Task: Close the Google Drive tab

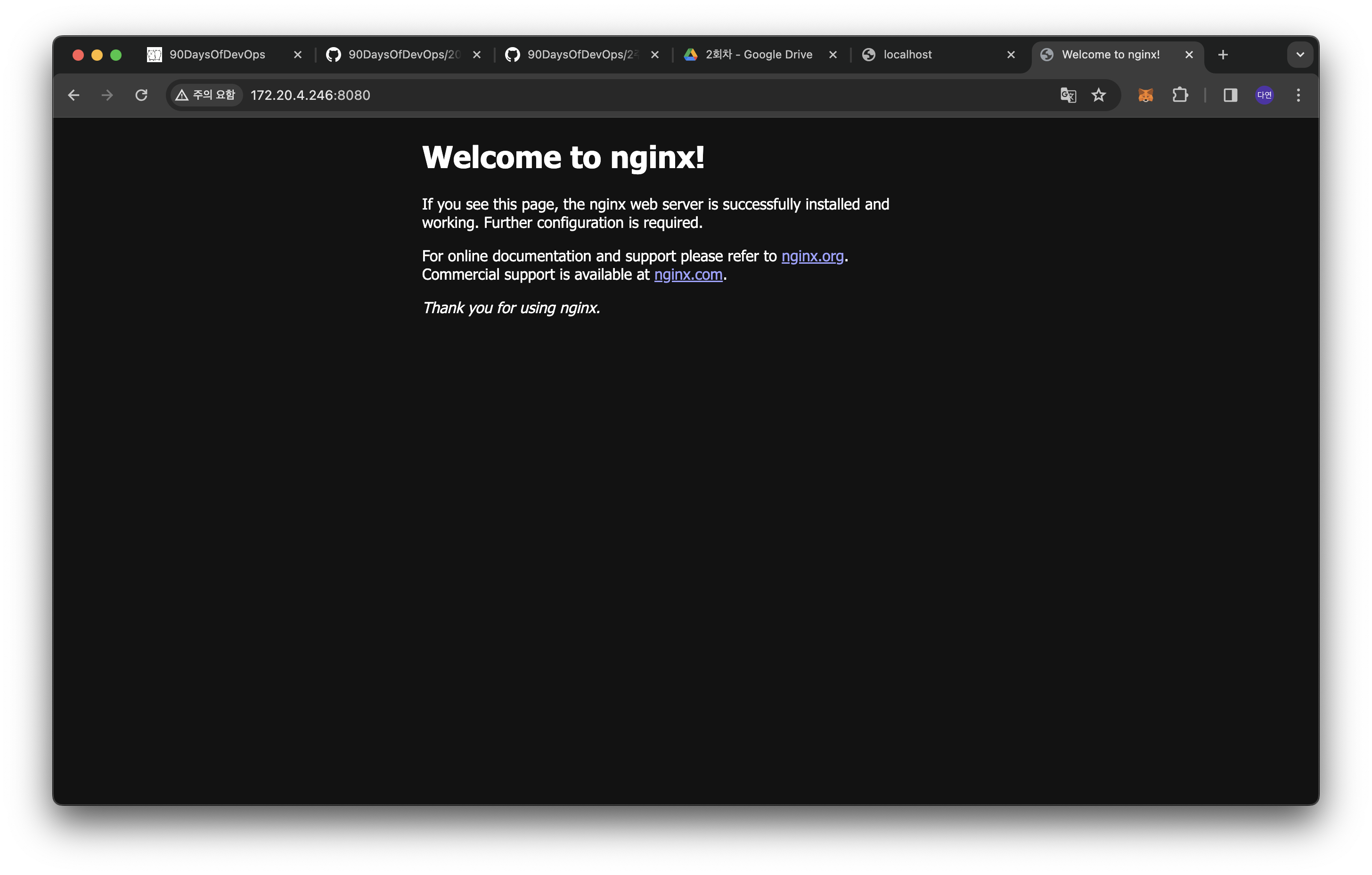Action: pos(833,55)
